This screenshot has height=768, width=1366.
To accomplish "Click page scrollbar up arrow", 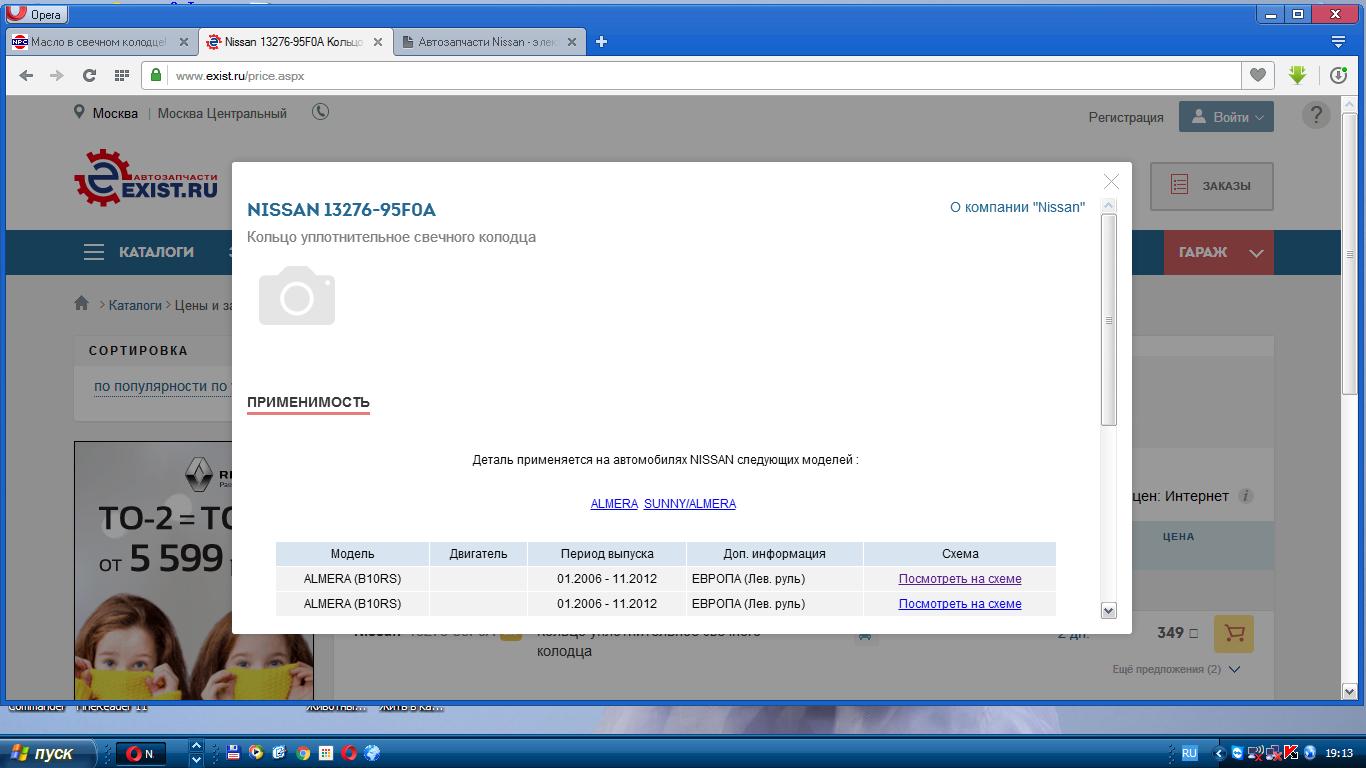I will 1349,103.
